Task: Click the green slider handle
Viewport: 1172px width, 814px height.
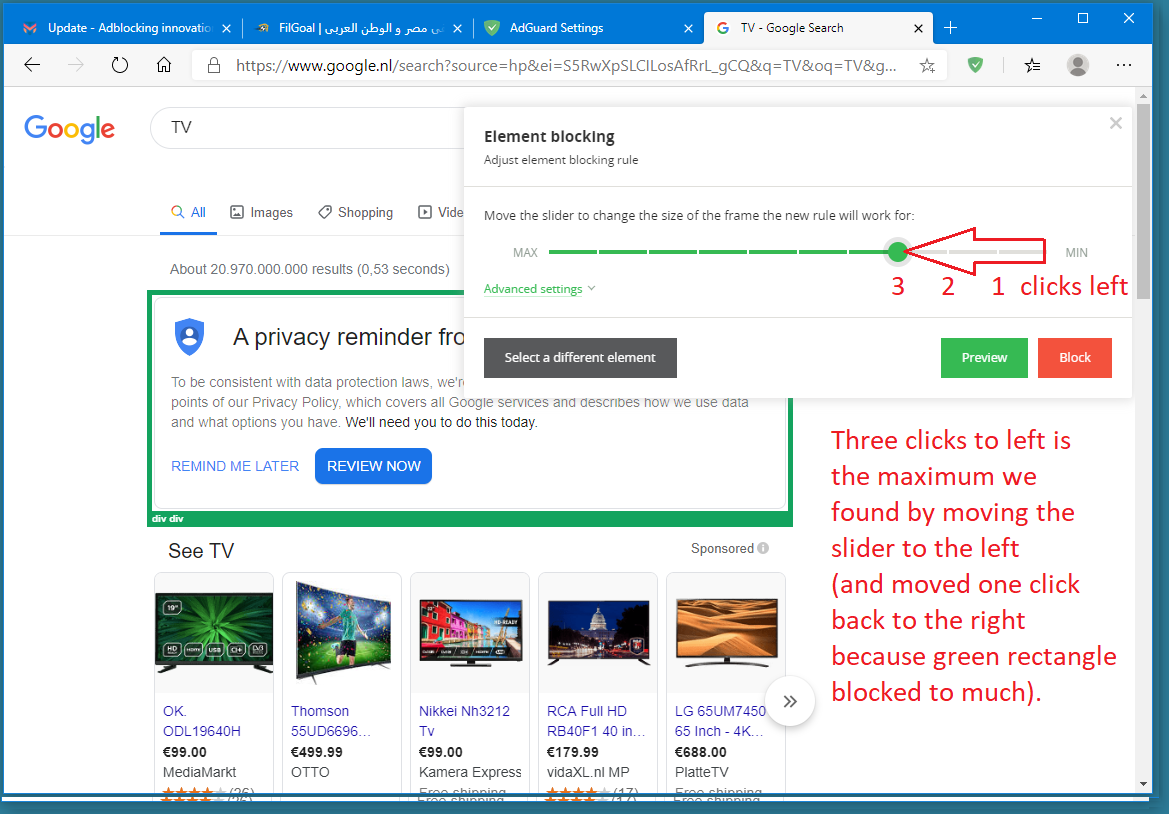Action: [897, 252]
